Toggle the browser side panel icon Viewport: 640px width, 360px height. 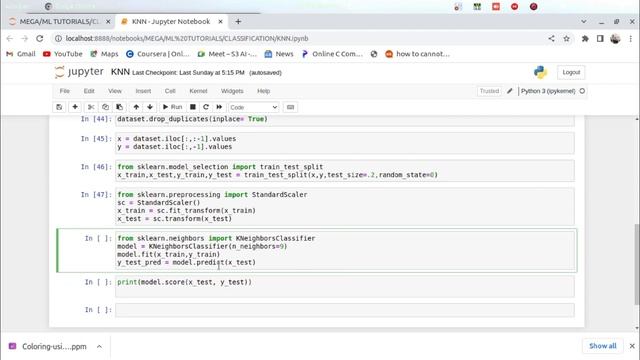[x=600, y=38]
